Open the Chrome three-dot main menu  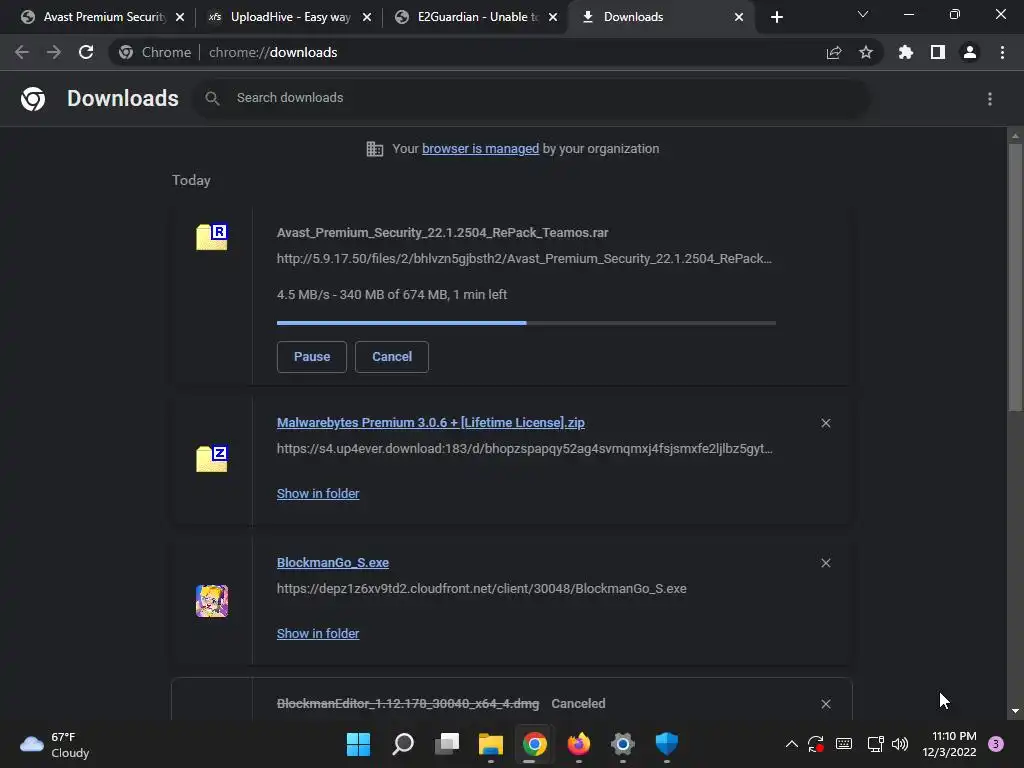click(x=1002, y=52)
